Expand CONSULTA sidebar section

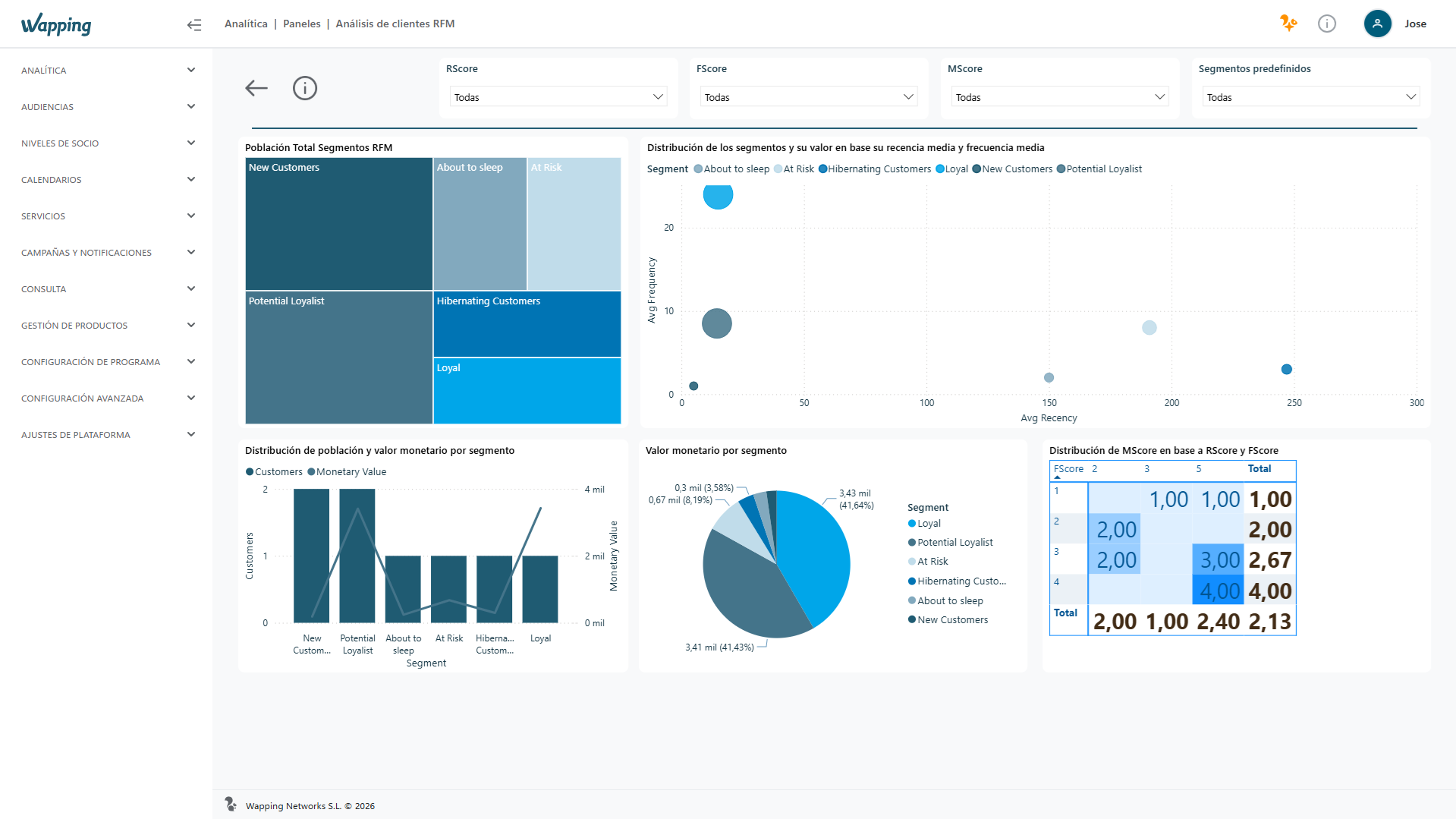106,289
